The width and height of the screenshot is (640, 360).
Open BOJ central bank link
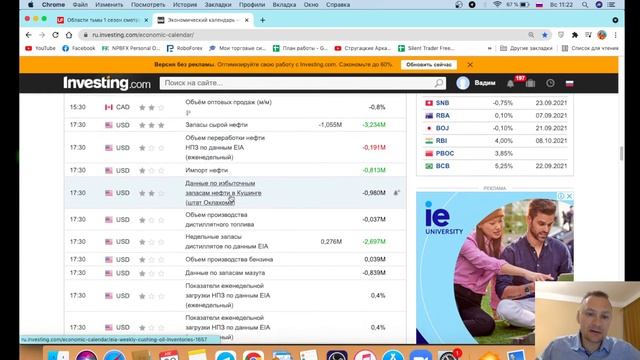(x=442, y=128)
